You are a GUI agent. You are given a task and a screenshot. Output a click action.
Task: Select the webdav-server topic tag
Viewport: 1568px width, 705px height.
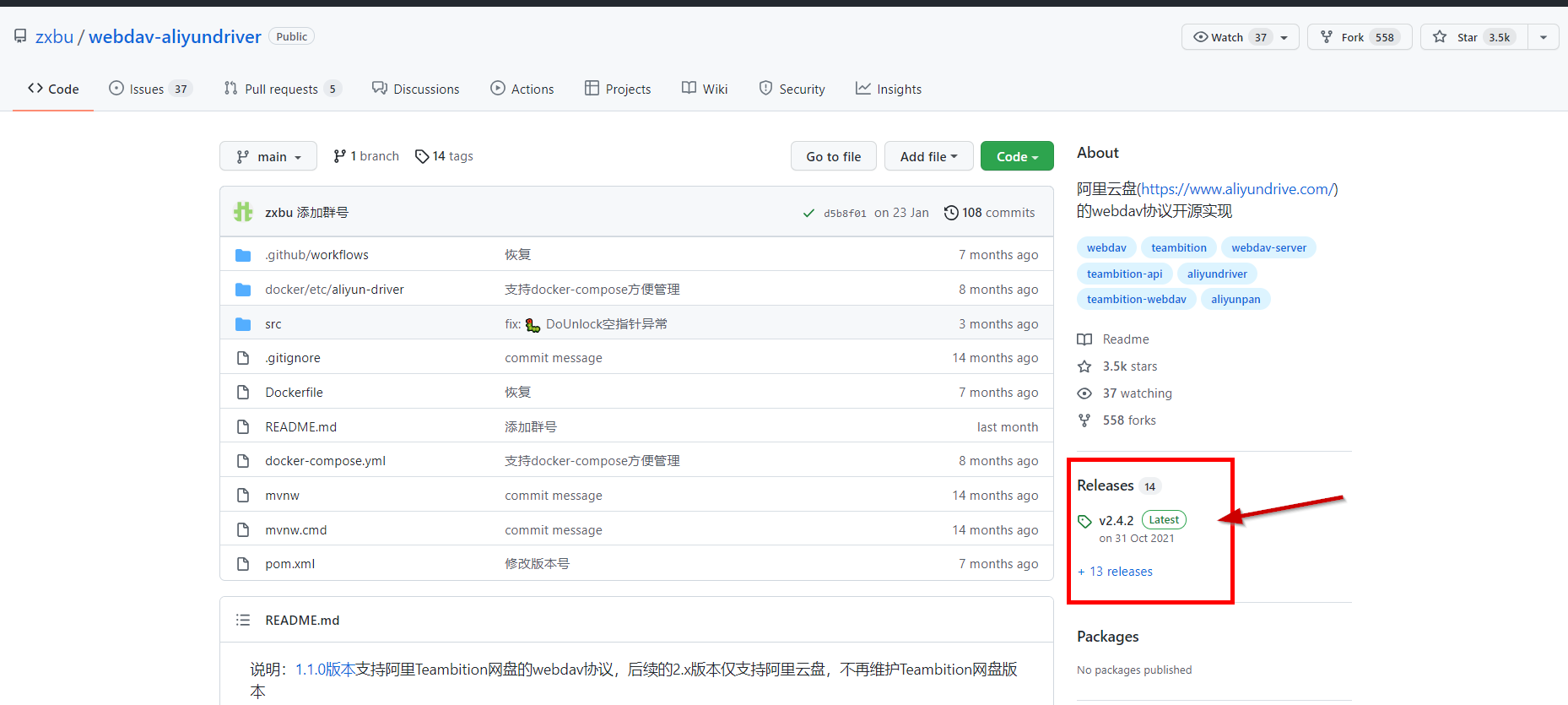(1268, 247)
